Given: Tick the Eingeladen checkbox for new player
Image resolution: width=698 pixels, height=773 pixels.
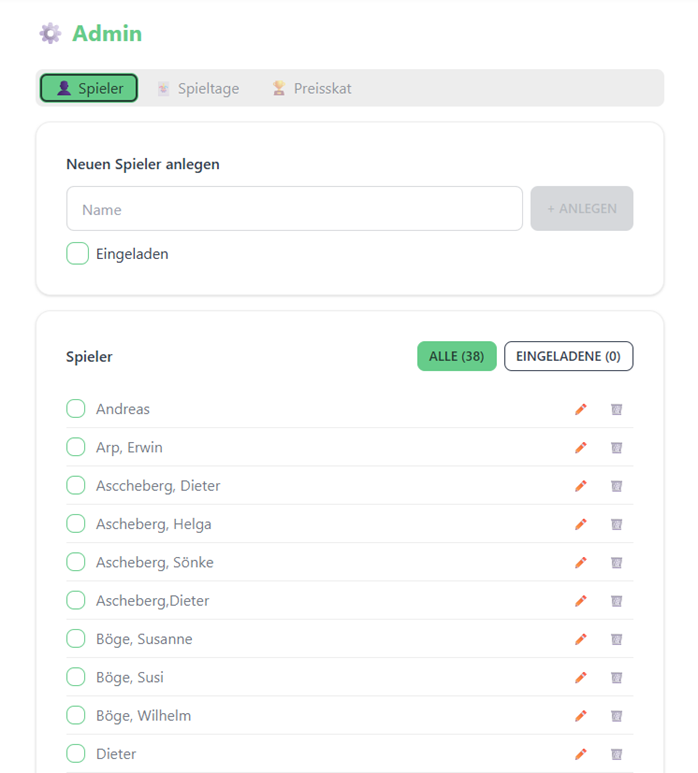Looking at the screenshot, I should 77,253.
